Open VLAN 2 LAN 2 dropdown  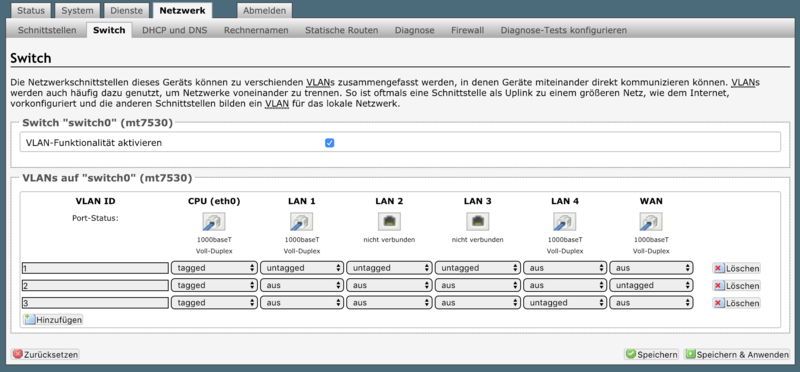(x=389, y=285)
